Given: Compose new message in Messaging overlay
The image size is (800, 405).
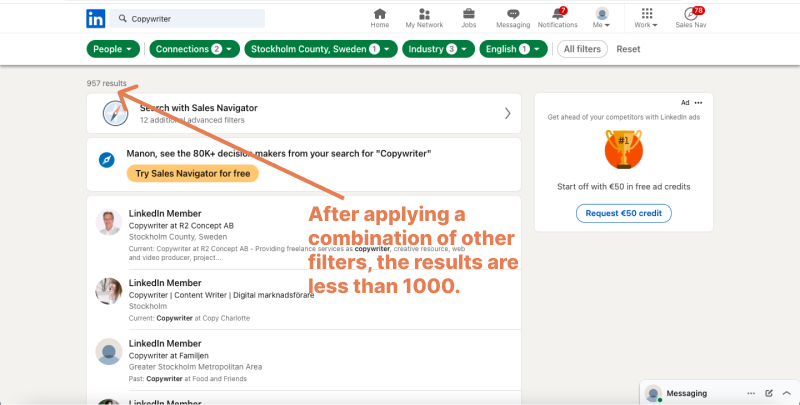Looking at the screenshot, I should coord(769,393).
